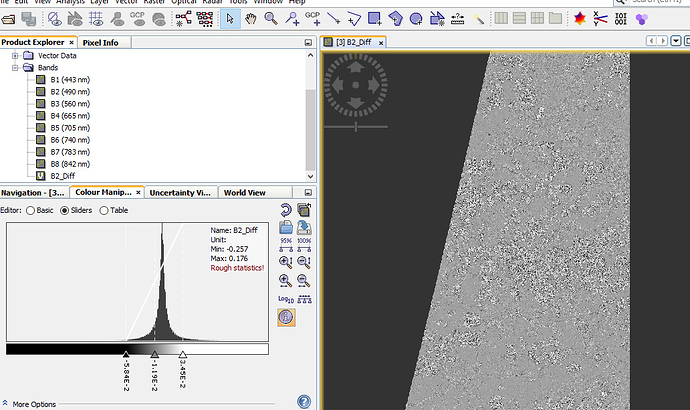Toggle the GCP overlay icon
This screenshot has width=690, height=410.
(x=138, y=19)
